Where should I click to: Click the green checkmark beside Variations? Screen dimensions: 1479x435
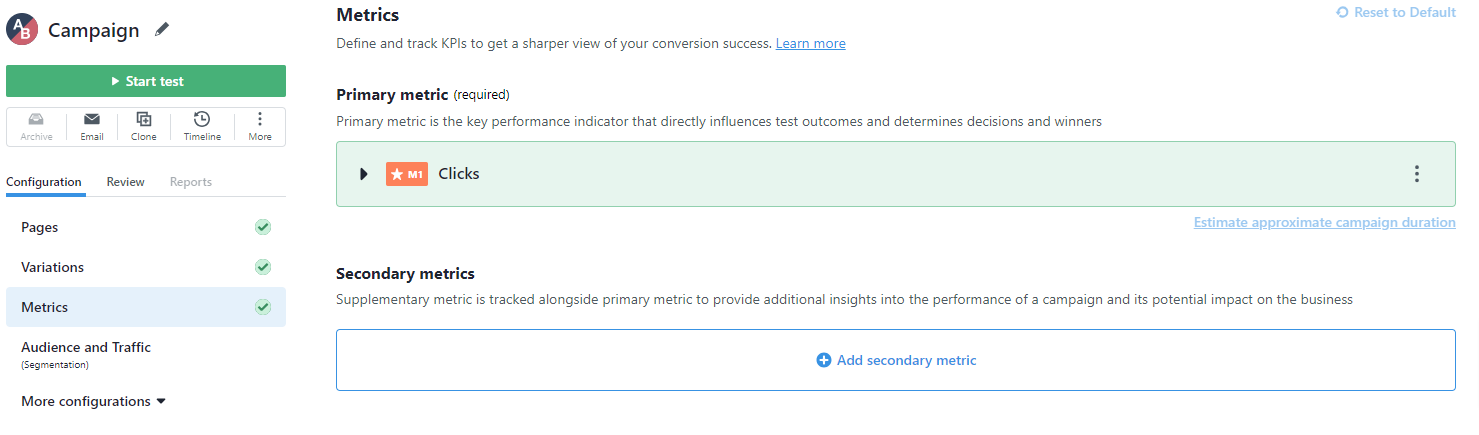pyautogui.click(x=263, y=267)
